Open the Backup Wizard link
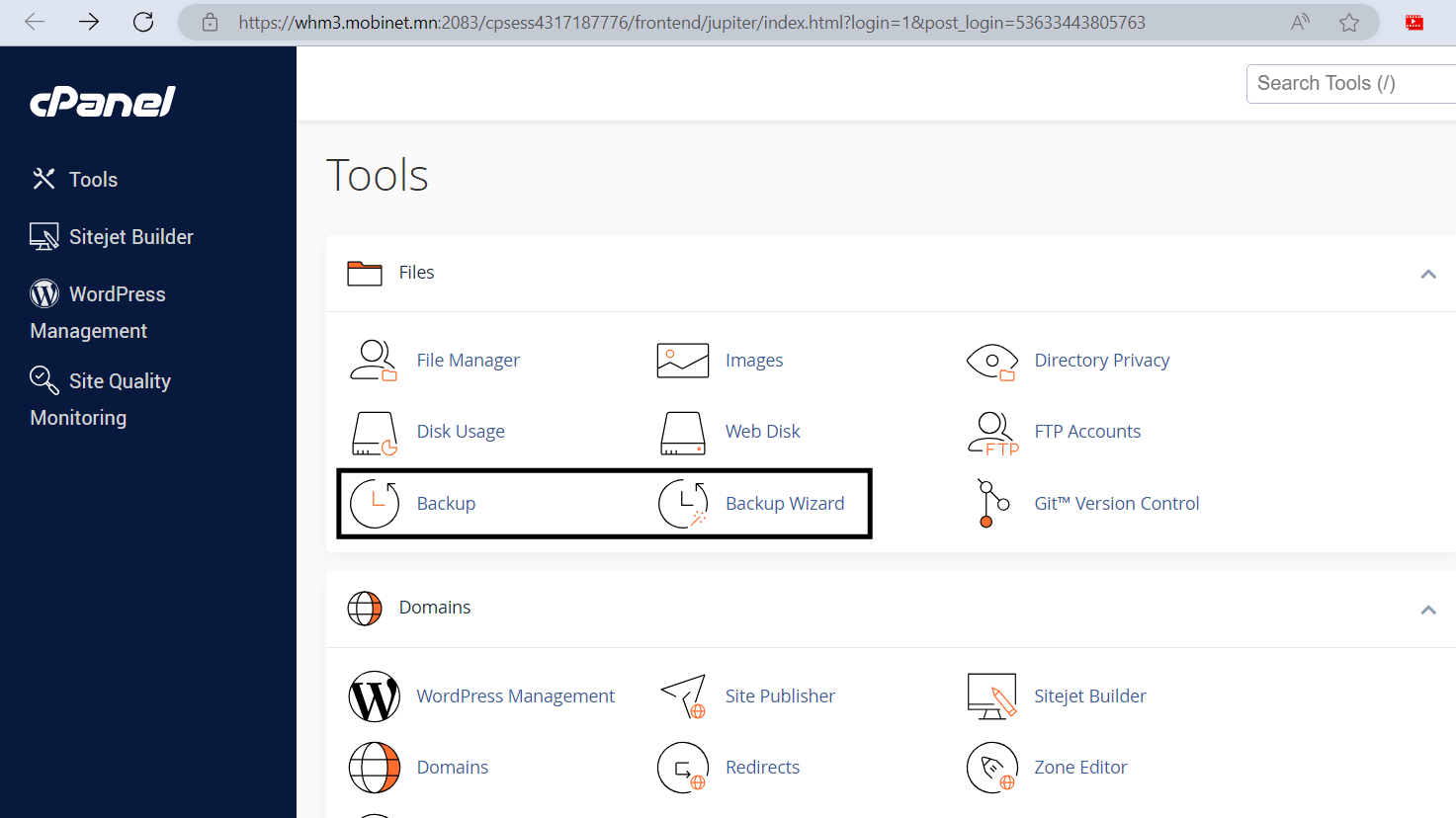Viewport: 1456px width, 818px height. 785,503
